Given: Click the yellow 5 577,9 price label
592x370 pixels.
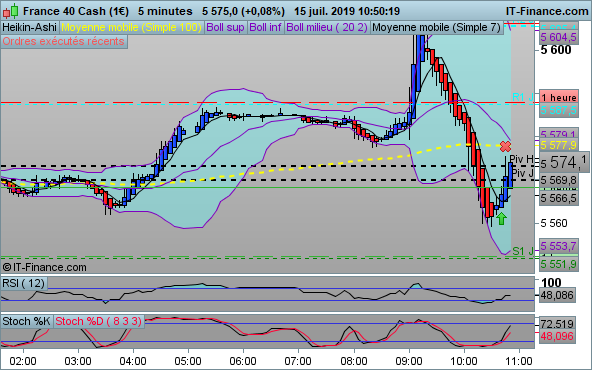Looking at the screenshot, I should coord(559,145).
